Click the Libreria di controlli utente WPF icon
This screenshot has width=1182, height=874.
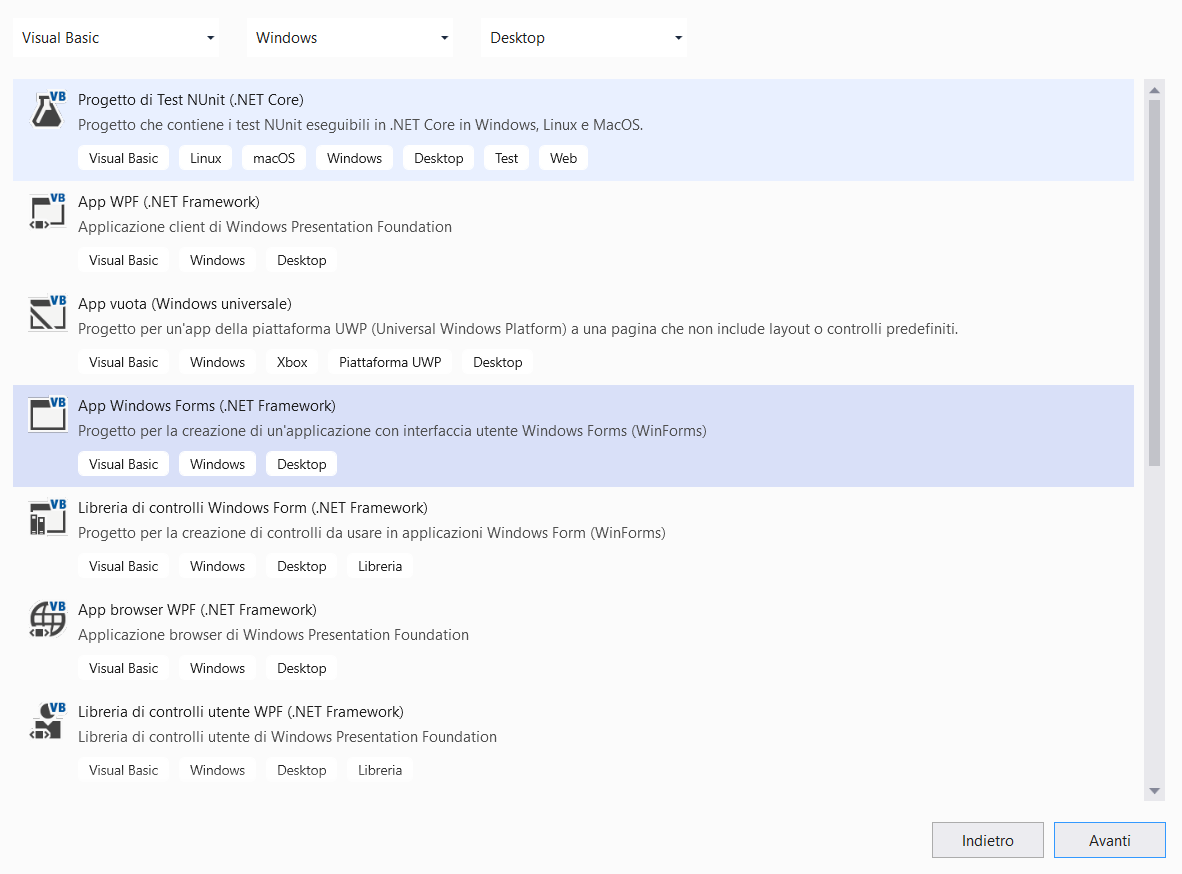point(47,721)
